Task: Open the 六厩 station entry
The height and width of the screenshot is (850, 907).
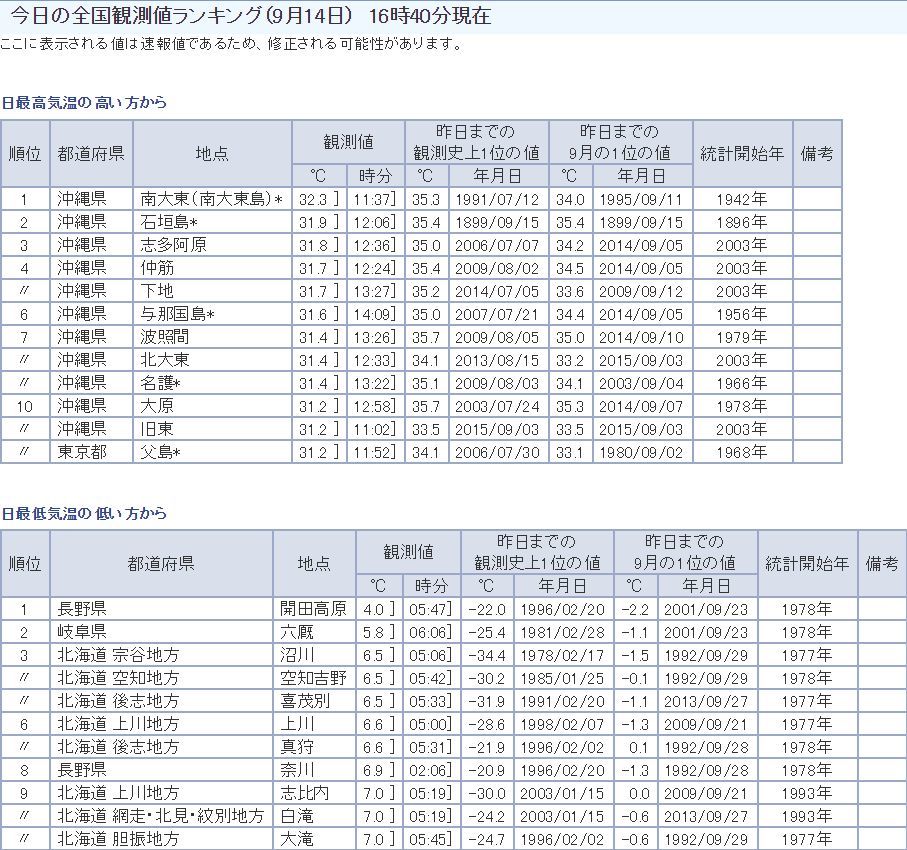Action: pos(298,632)
